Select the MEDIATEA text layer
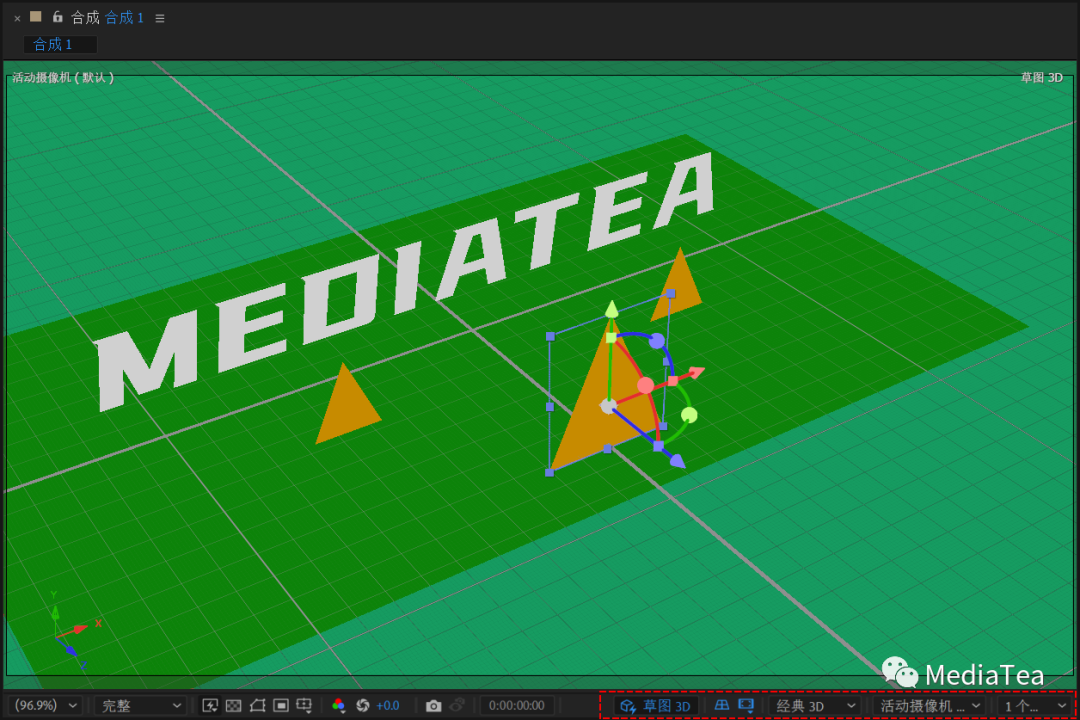The height and width of the screenshot is (720, 1080). click(x=405, y=280)
